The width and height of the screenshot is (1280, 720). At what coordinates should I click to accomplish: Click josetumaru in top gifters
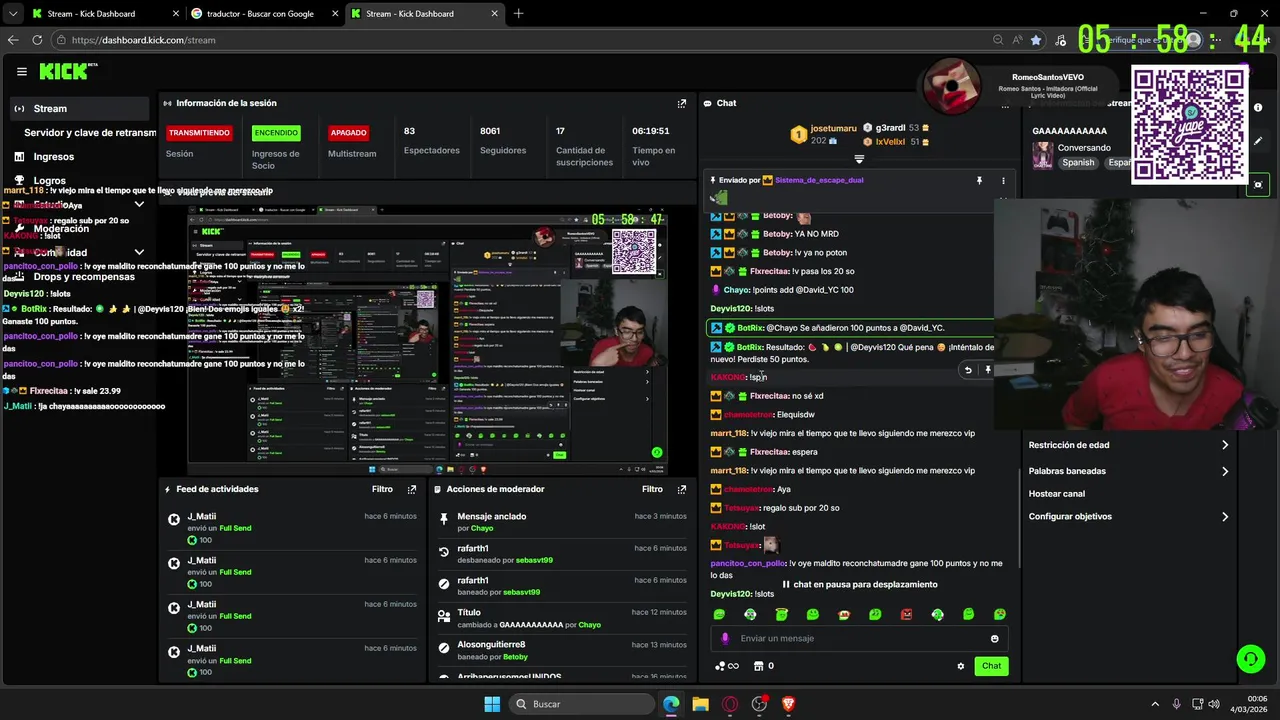833,129
